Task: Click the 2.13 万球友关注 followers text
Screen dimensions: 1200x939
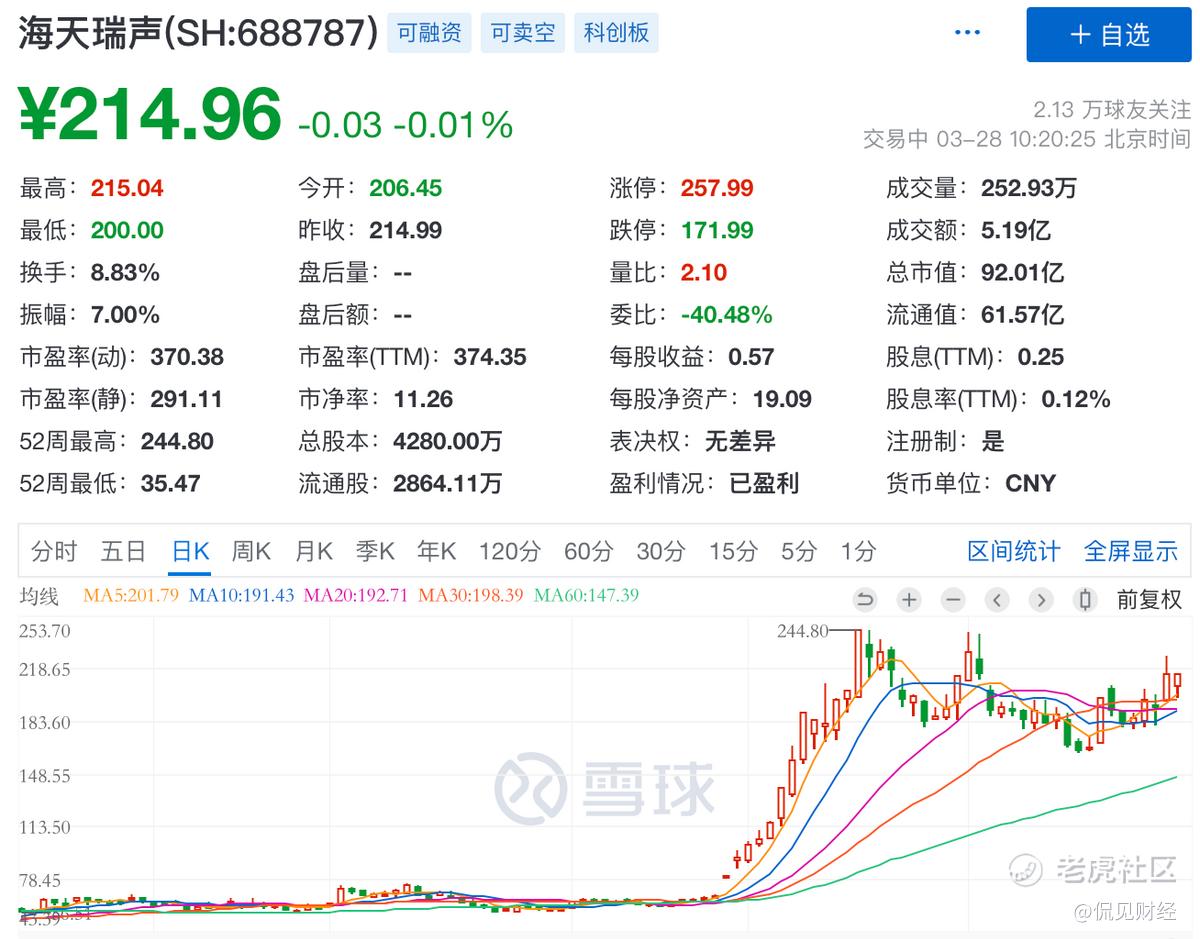Action: click(1112, 109)
